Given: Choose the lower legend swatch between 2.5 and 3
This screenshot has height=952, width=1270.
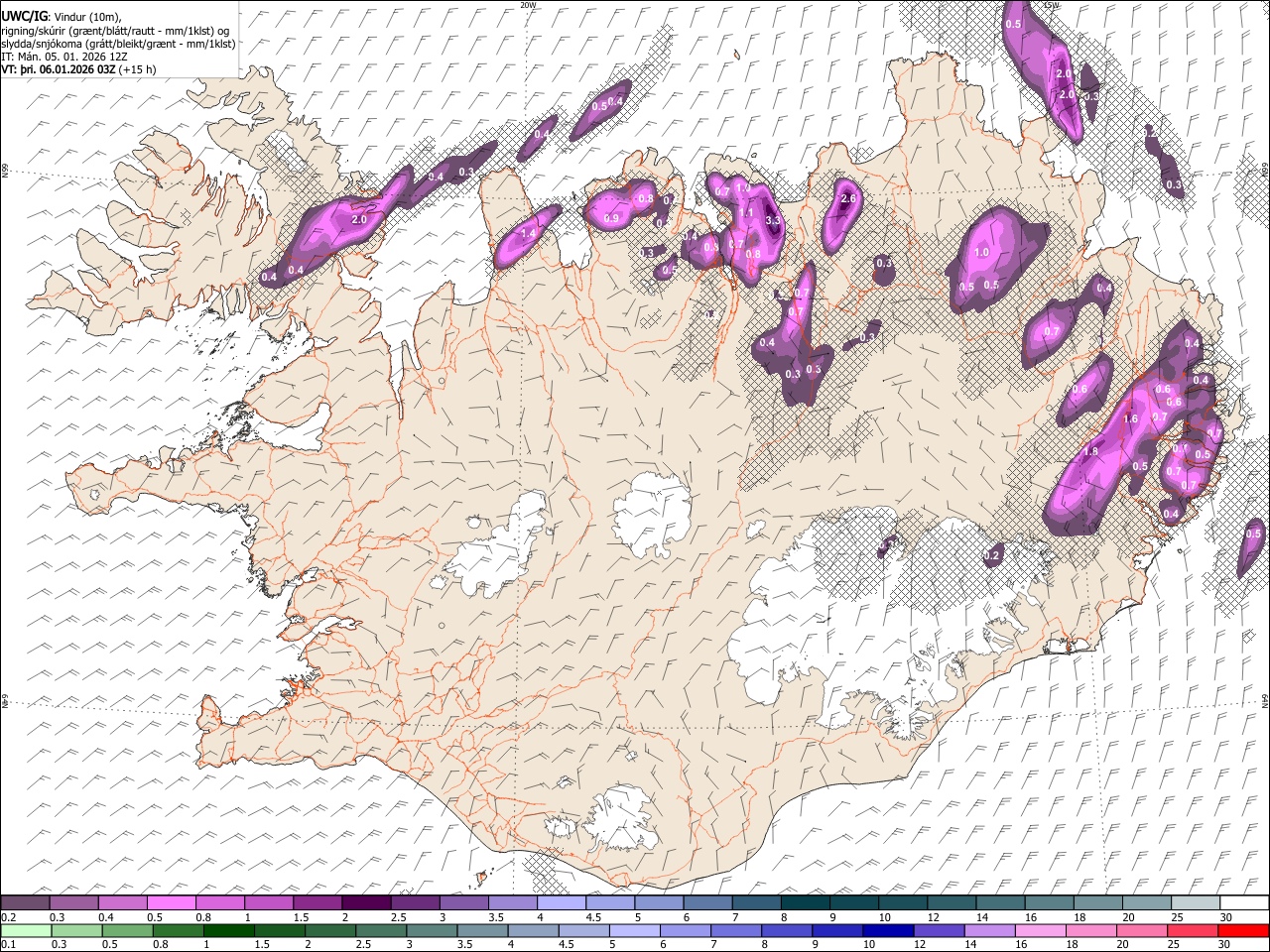Looking at the screenshot, I should [382, 930].
